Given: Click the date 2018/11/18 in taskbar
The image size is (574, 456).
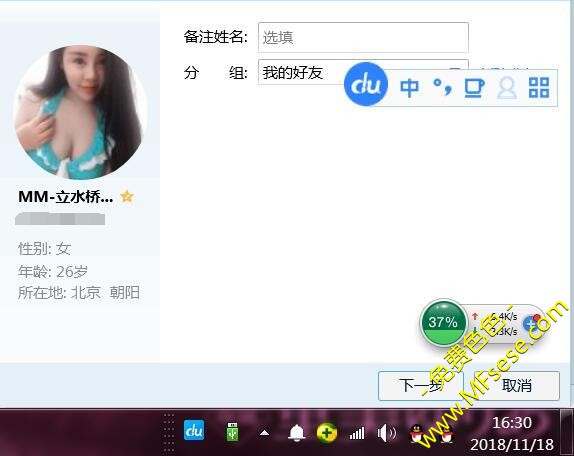Looking at the screenshot, I should click(x=512, y=445).
